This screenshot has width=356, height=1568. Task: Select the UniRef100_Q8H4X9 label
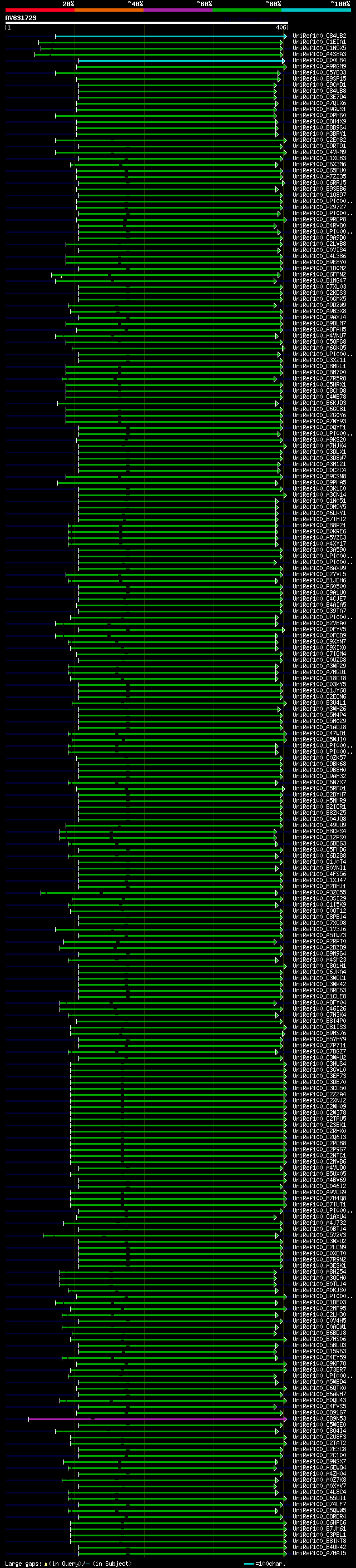point(319,121)
